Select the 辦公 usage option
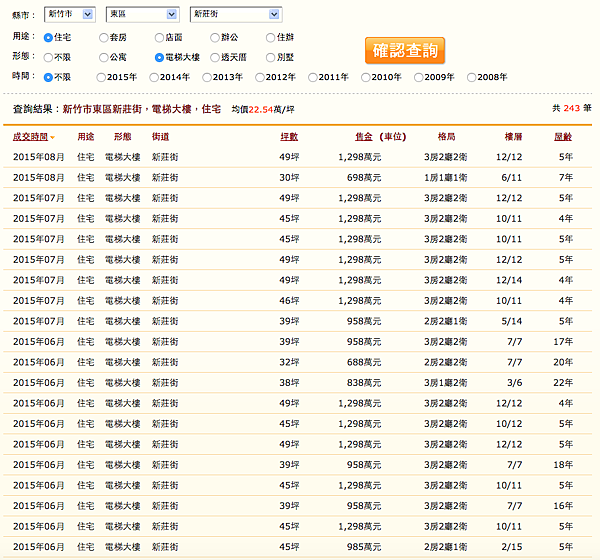 (x=215, y=37)
